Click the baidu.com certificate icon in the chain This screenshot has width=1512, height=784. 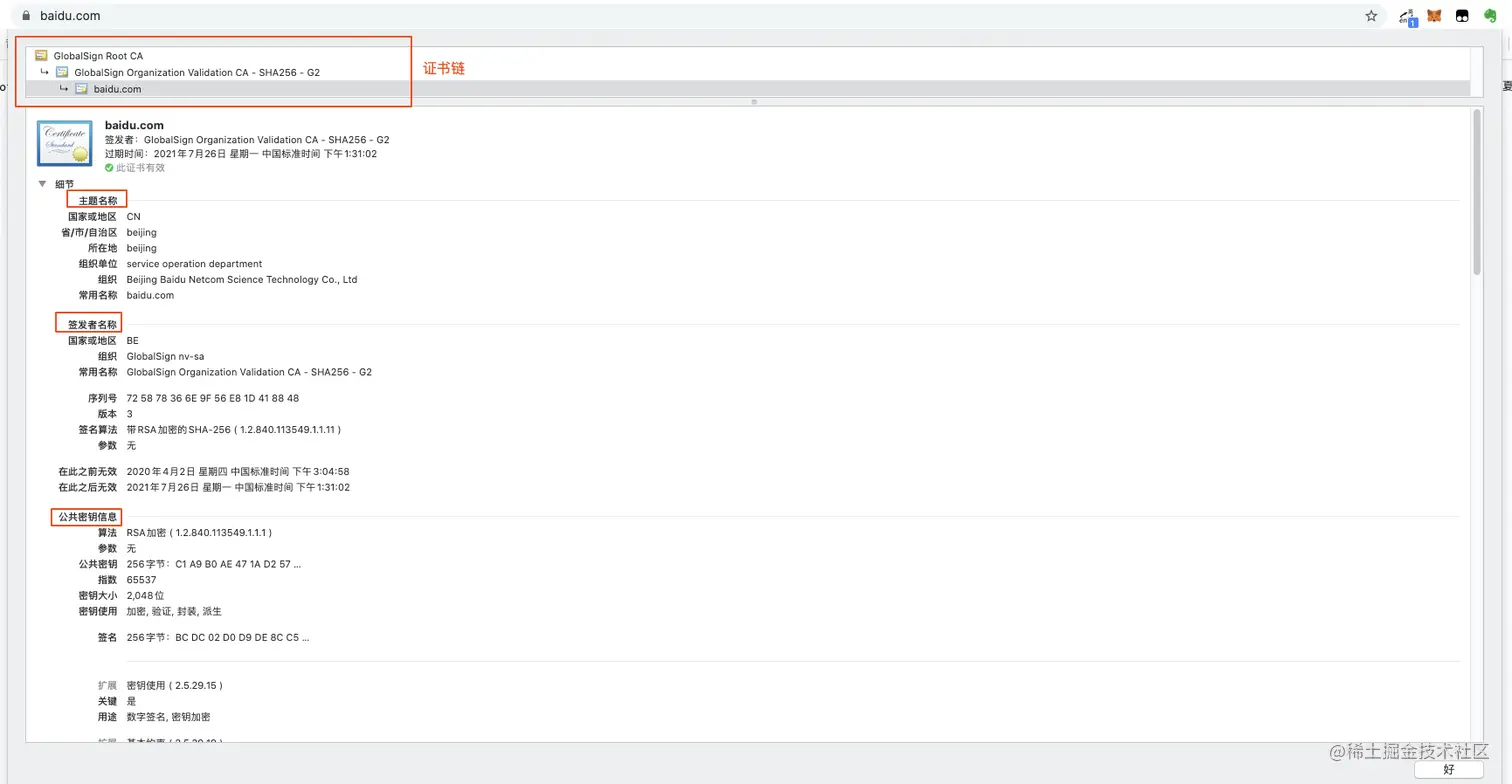(x=82, y=89)
